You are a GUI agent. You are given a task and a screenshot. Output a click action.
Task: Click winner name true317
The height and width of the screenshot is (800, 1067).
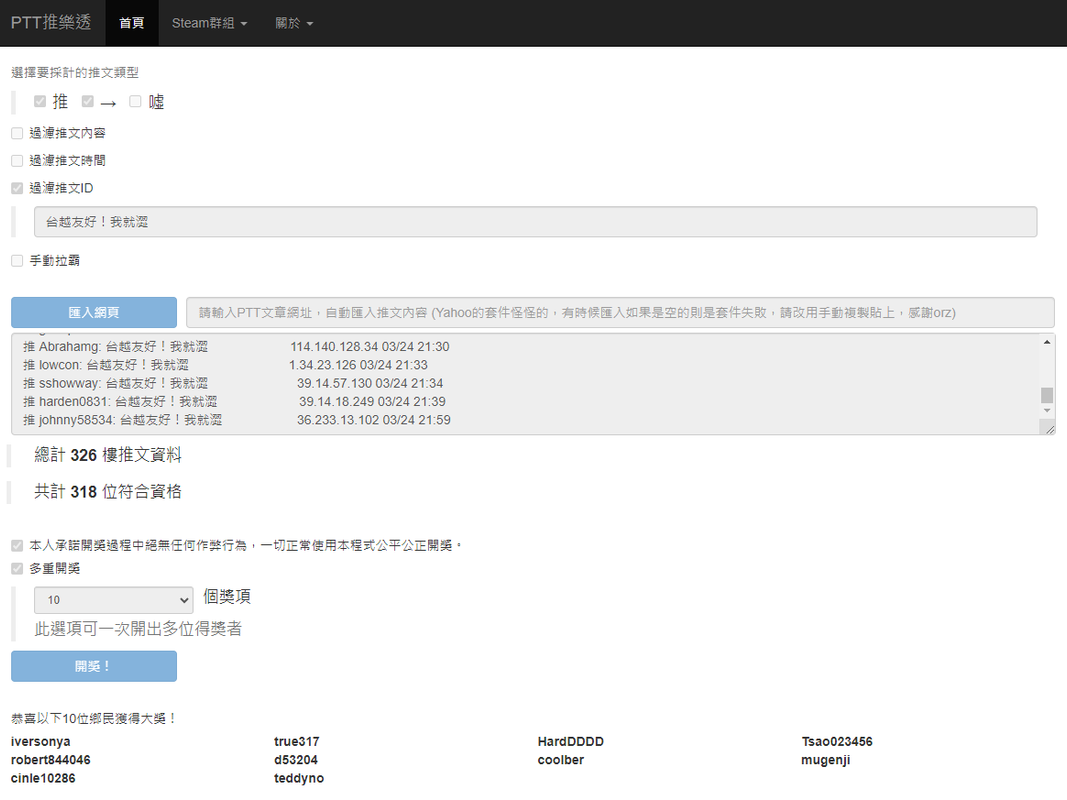(297, 742)
